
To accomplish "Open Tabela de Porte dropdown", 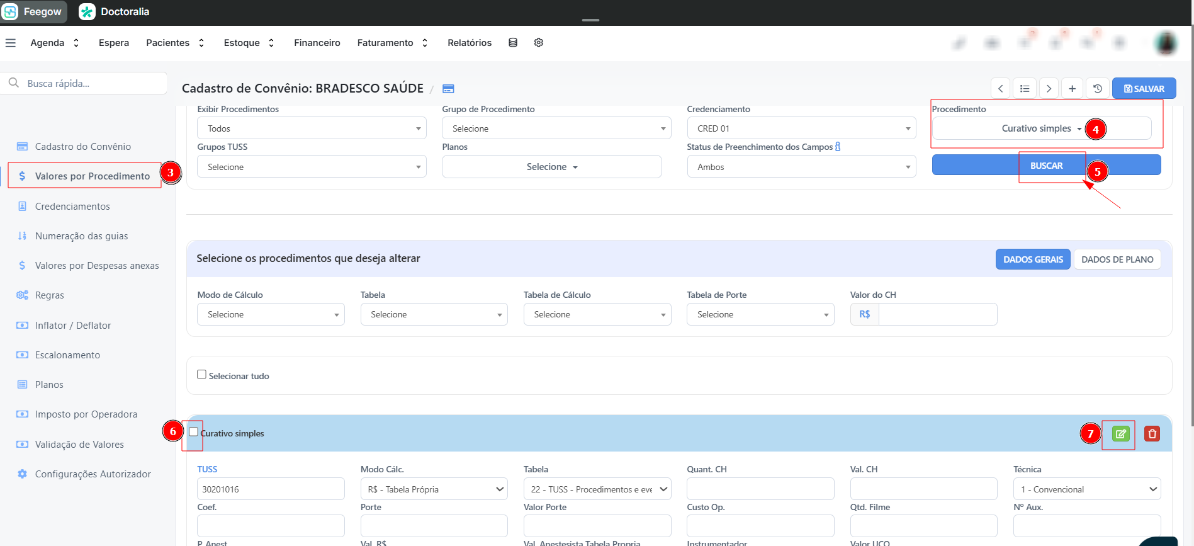I will [x=761, y=315].
